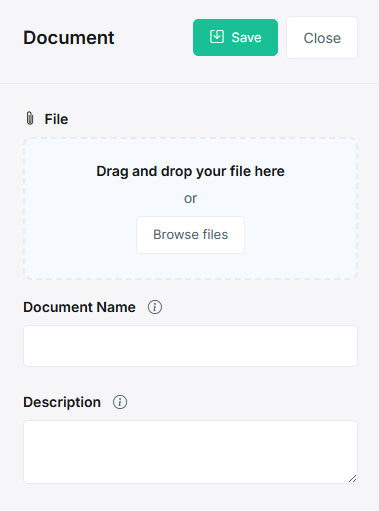The width and height of the screenshot is (379, 511).
Task: Click the download-box icon inside Save
Action: (x=217, y=37)
